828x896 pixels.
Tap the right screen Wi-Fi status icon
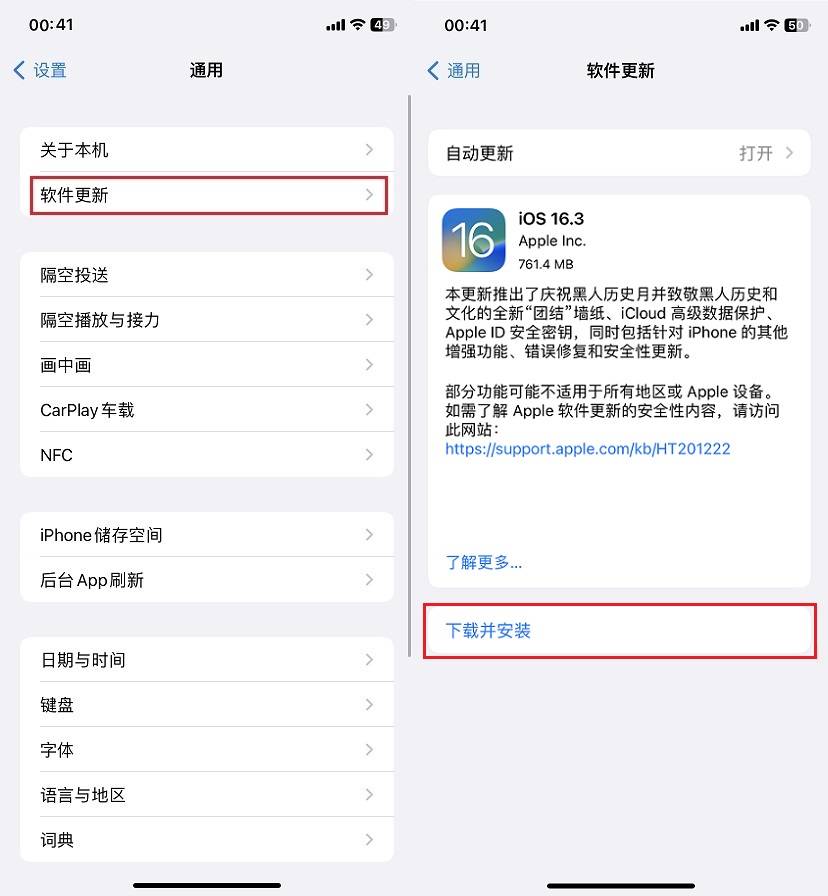coord(771,25)
